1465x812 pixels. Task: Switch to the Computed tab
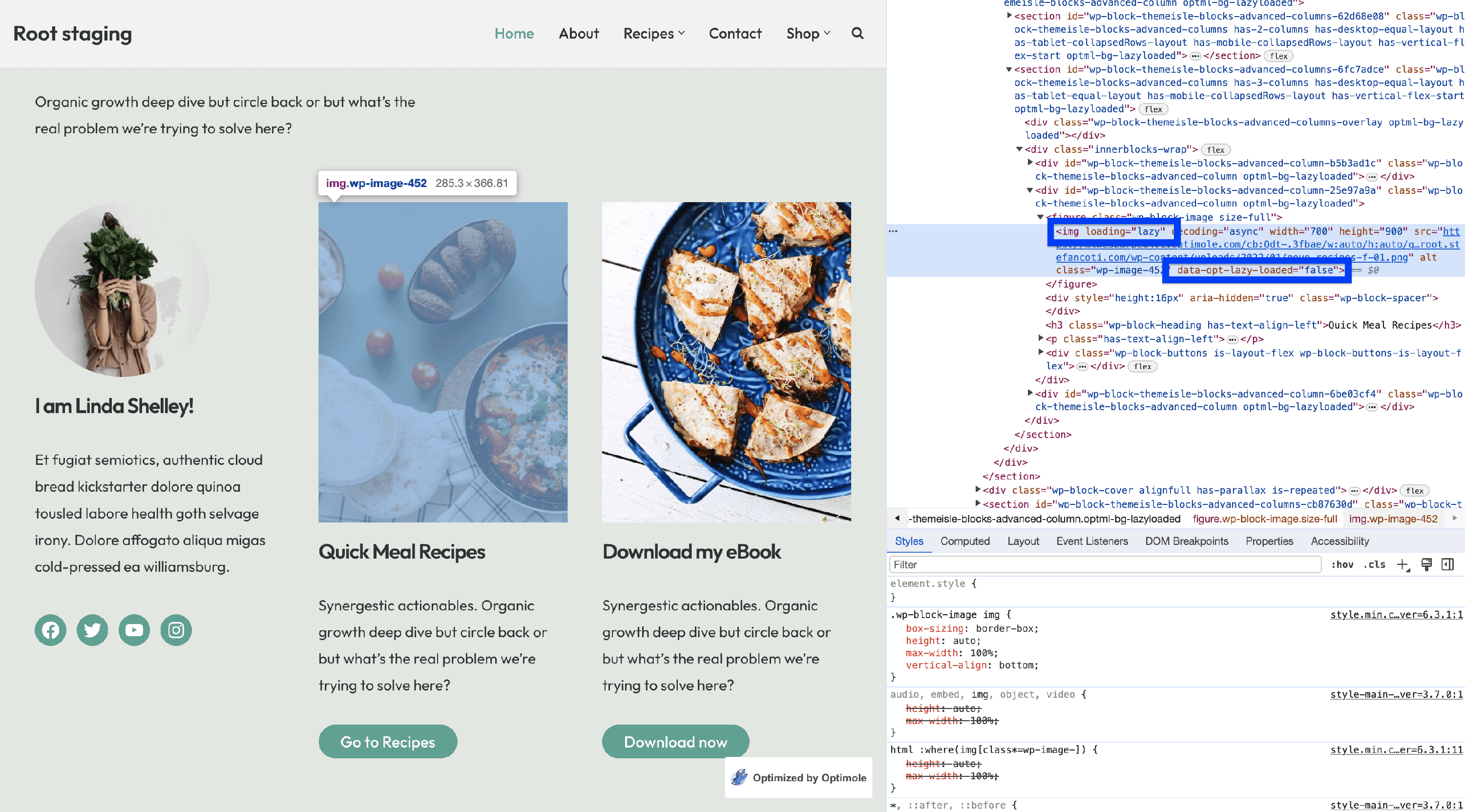[964, 541]
